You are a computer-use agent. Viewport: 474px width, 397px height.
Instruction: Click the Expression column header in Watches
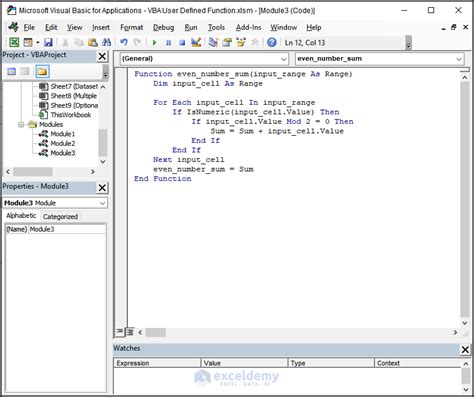tap(157, 363)
